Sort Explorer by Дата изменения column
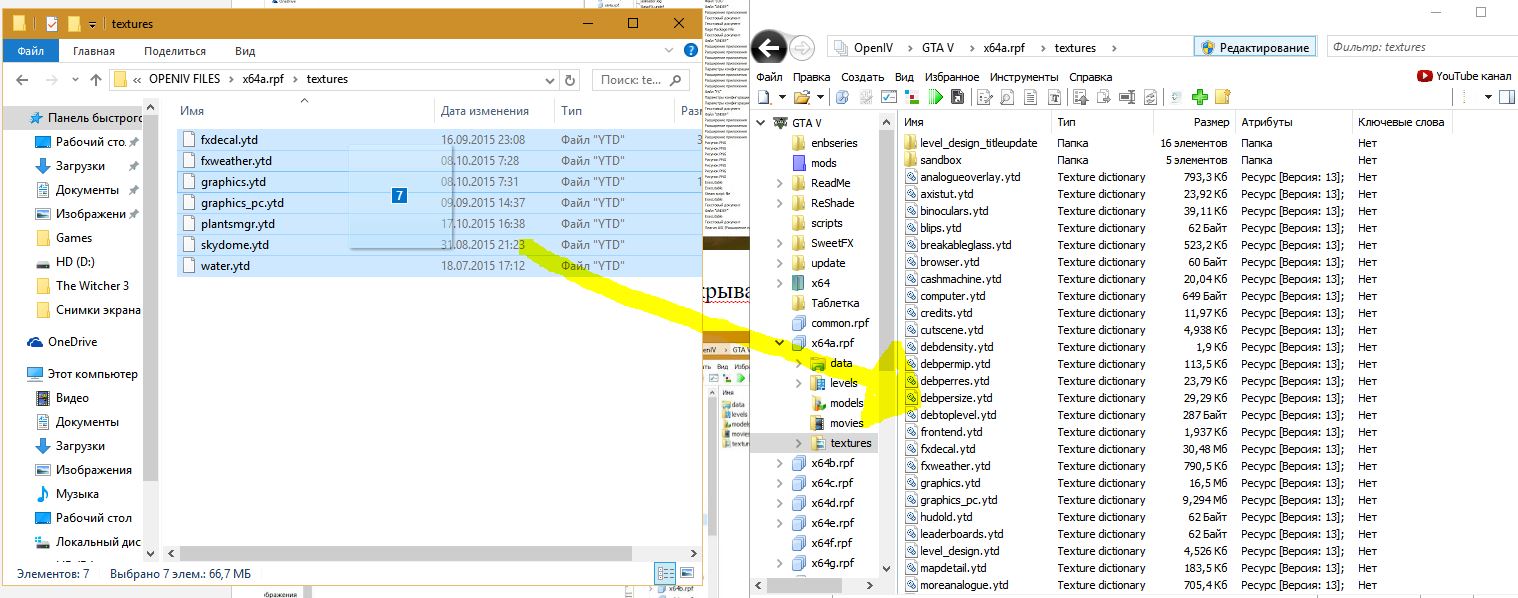Image resolution: width=1518 pixels, height=598 pixels. tap(485, 111)
